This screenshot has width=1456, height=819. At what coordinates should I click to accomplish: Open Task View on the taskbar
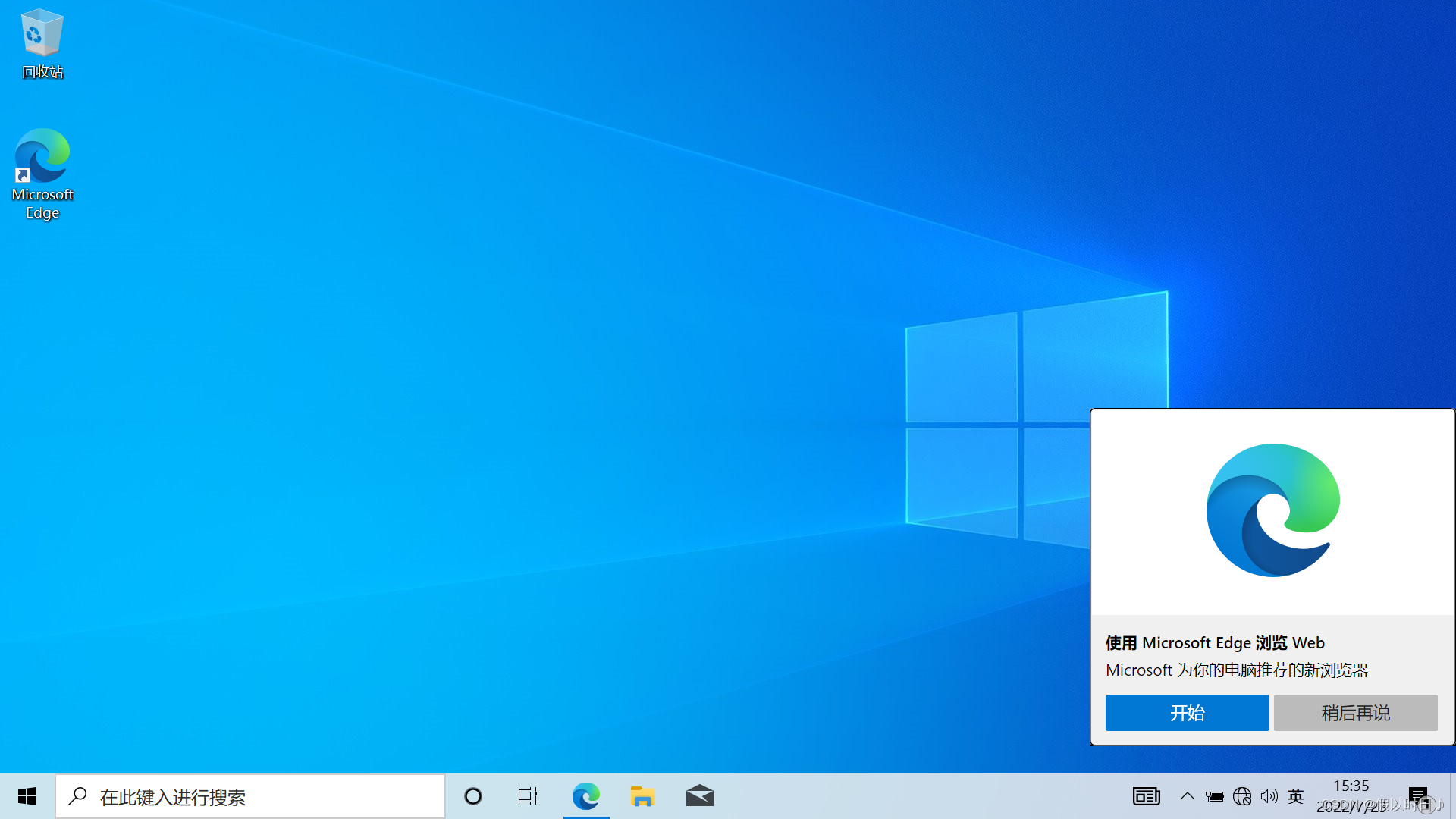528,796
